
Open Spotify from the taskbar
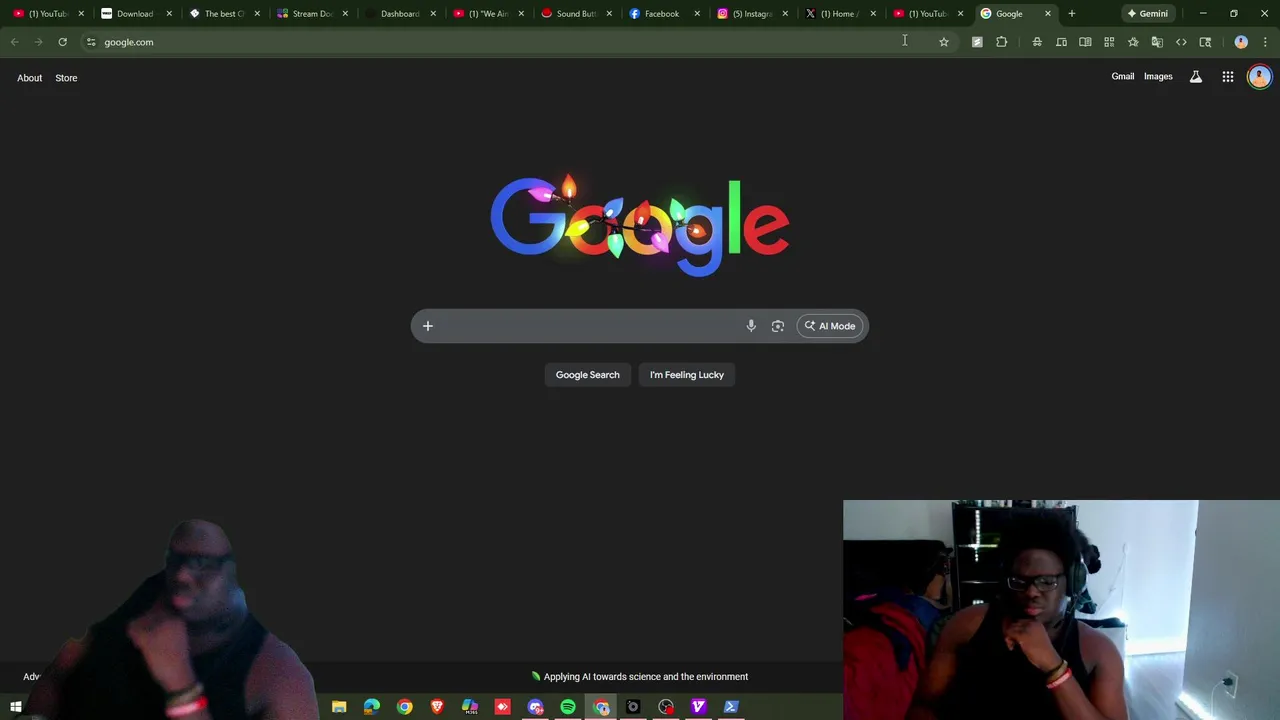tap(568, 707)
